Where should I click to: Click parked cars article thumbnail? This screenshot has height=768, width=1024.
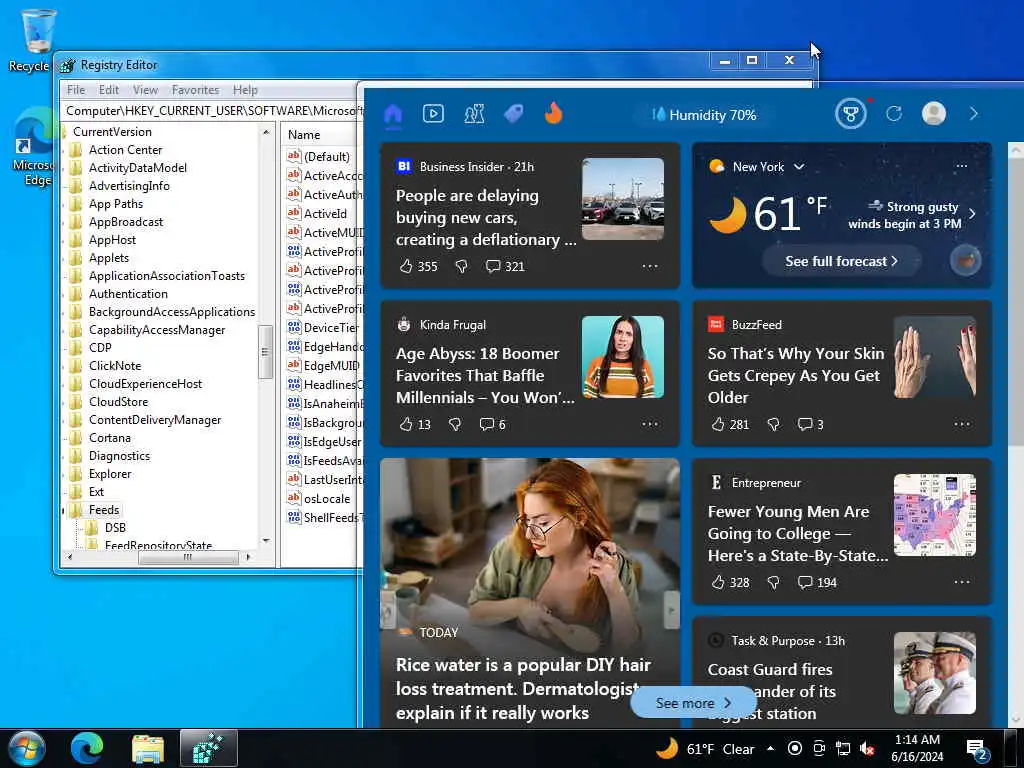(622, 199)
